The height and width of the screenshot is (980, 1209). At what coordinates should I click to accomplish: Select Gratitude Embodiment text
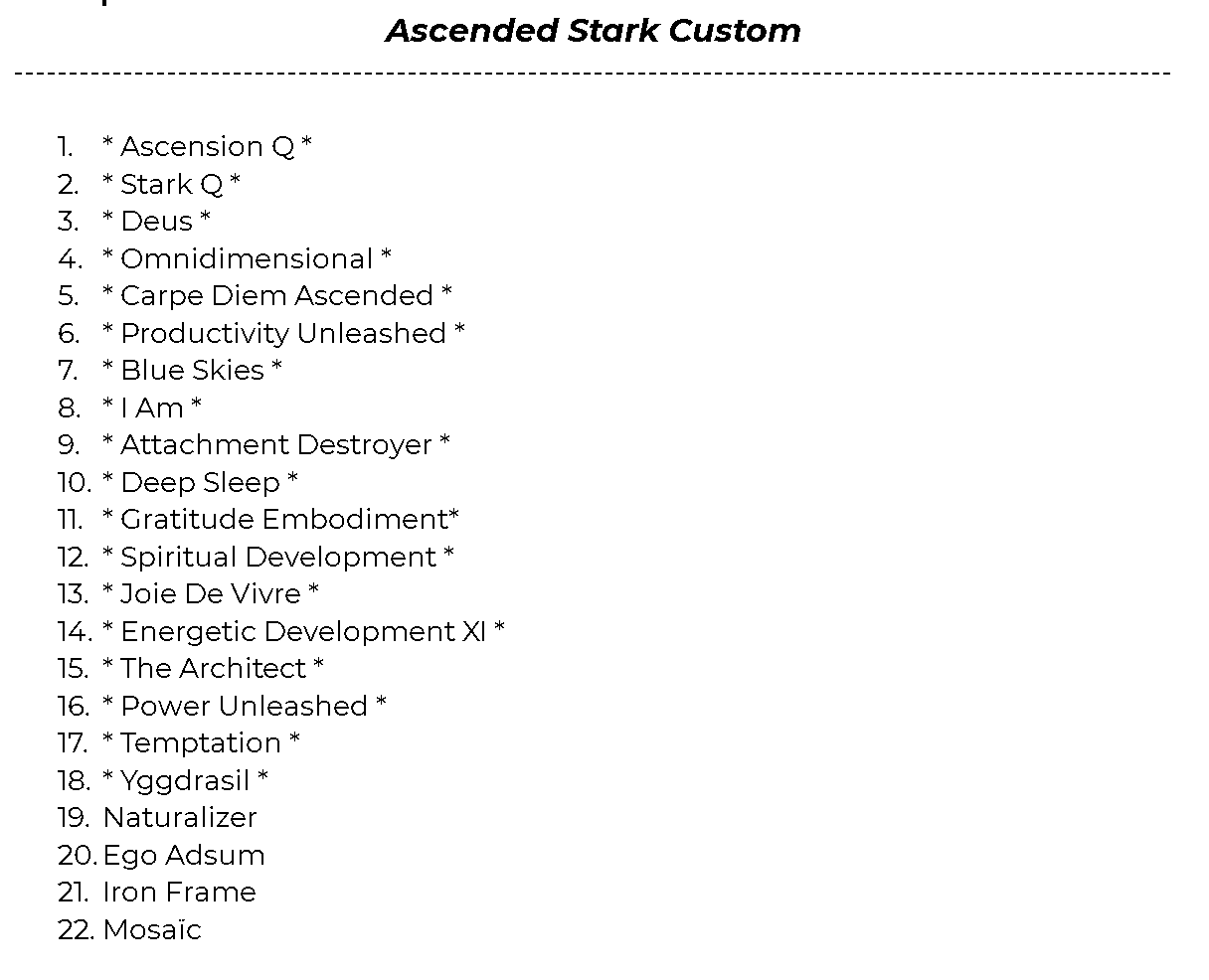(280, 520)
